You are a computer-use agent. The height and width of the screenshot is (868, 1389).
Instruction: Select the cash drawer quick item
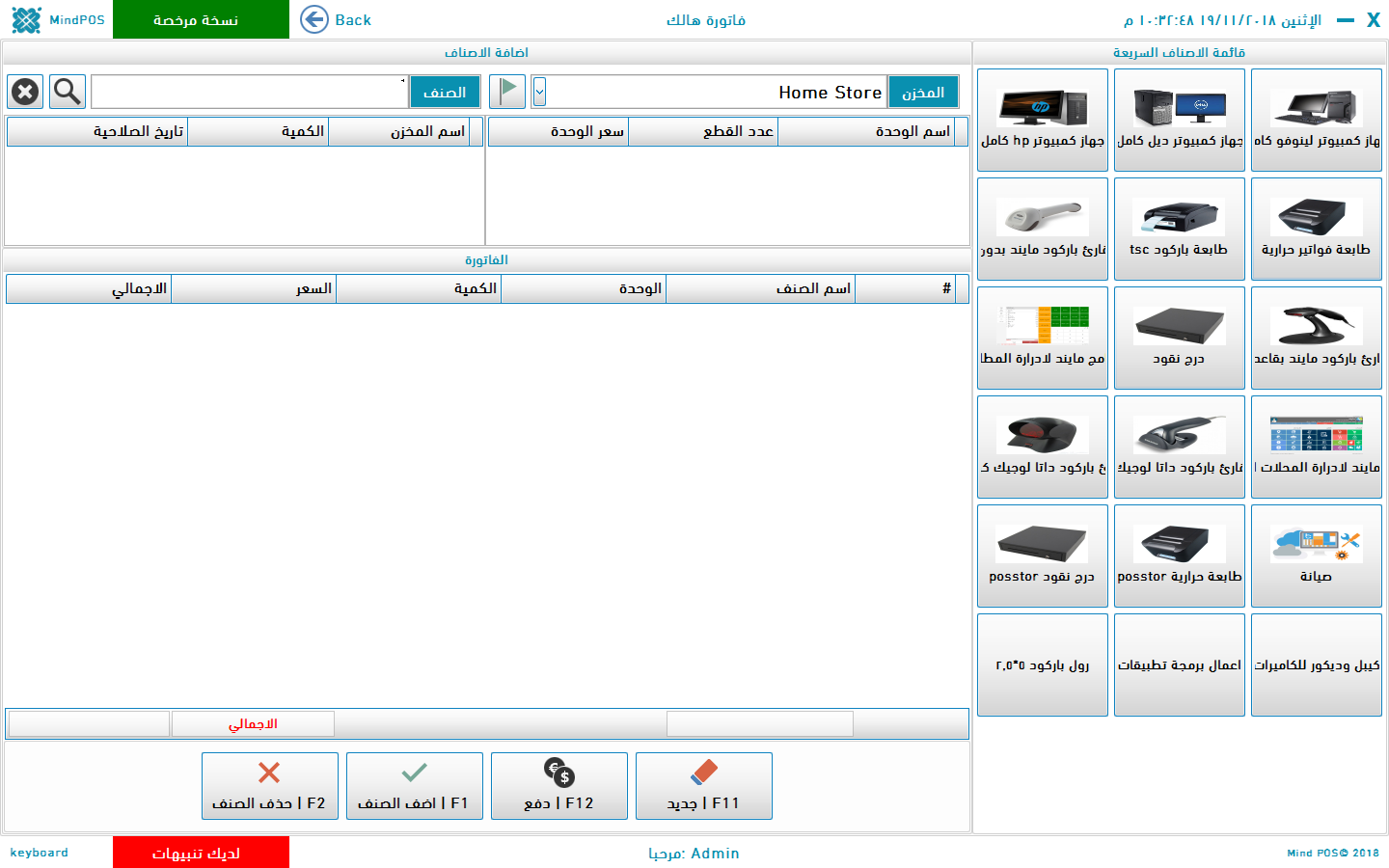[x=1179, y=338]
